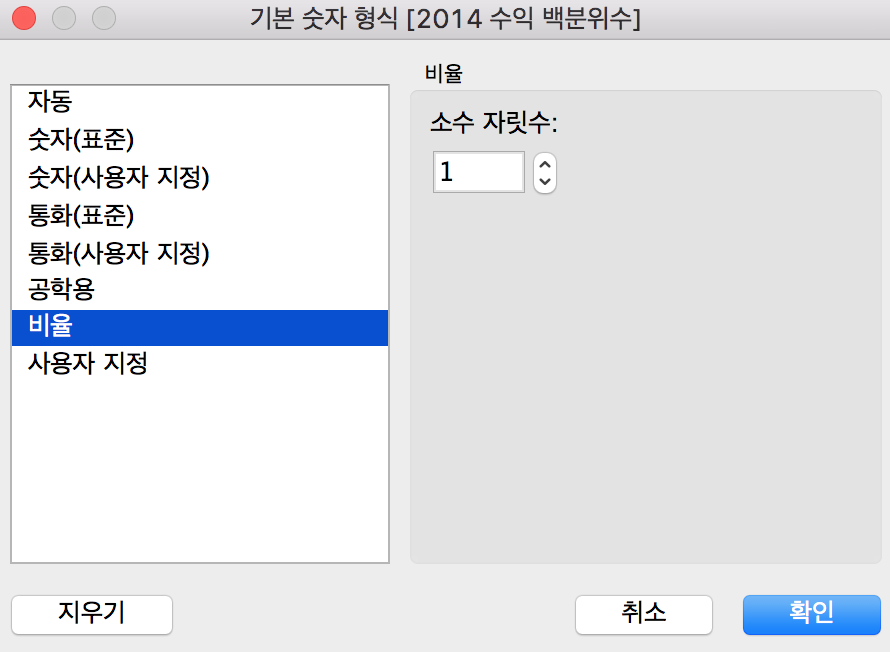Choose 통화(표준) currency format
Screen dimensions: 890x652
[200, 215]
